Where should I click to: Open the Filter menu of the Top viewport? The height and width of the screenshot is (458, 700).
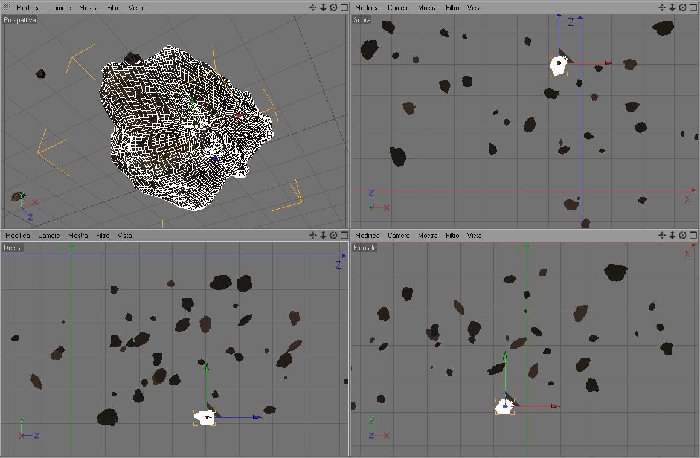[452, 8]
